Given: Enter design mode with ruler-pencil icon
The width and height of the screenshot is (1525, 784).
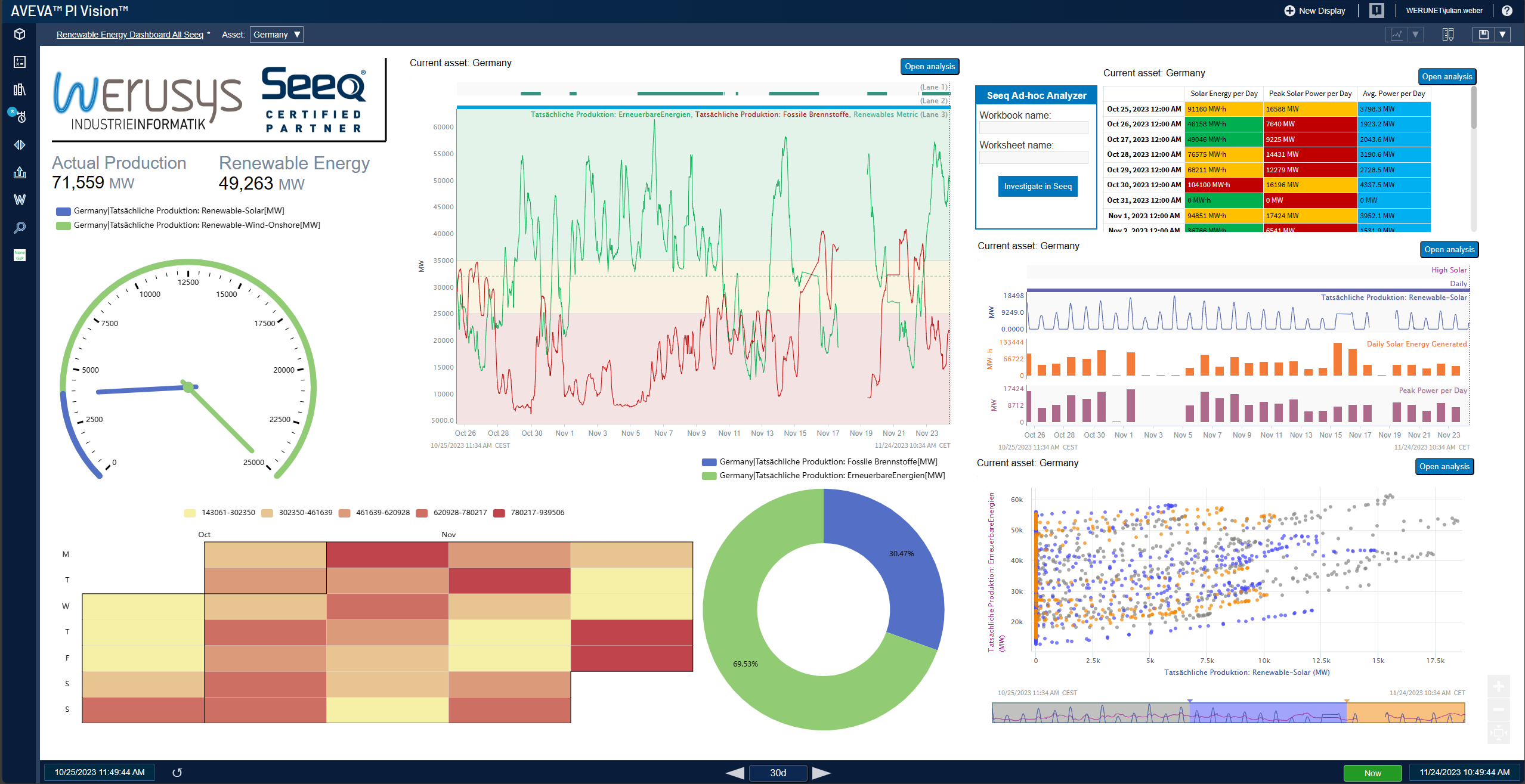Looking at the screenshot, I should [x=1447, y=35].
